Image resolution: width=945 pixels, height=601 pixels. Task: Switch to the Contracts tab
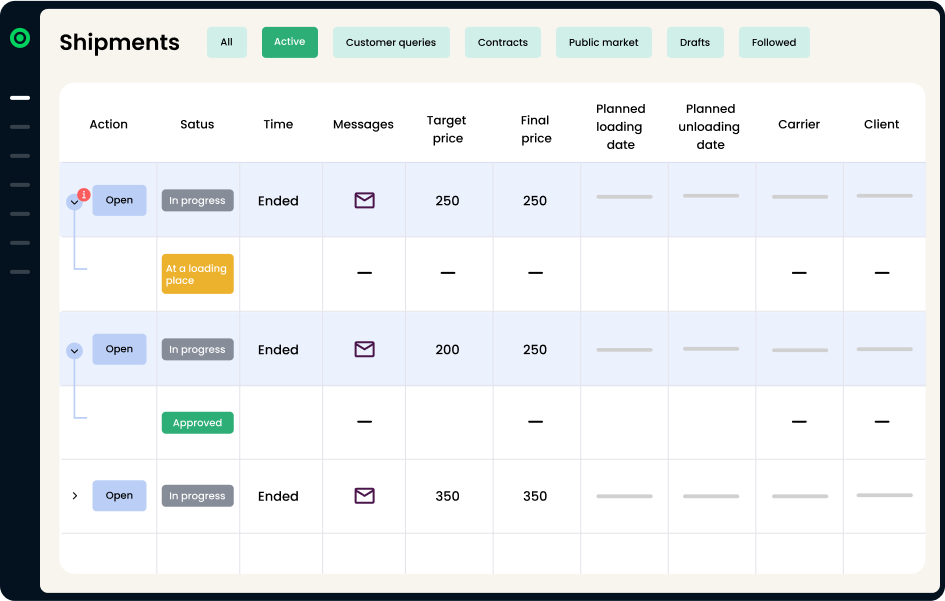coord(503,42)
